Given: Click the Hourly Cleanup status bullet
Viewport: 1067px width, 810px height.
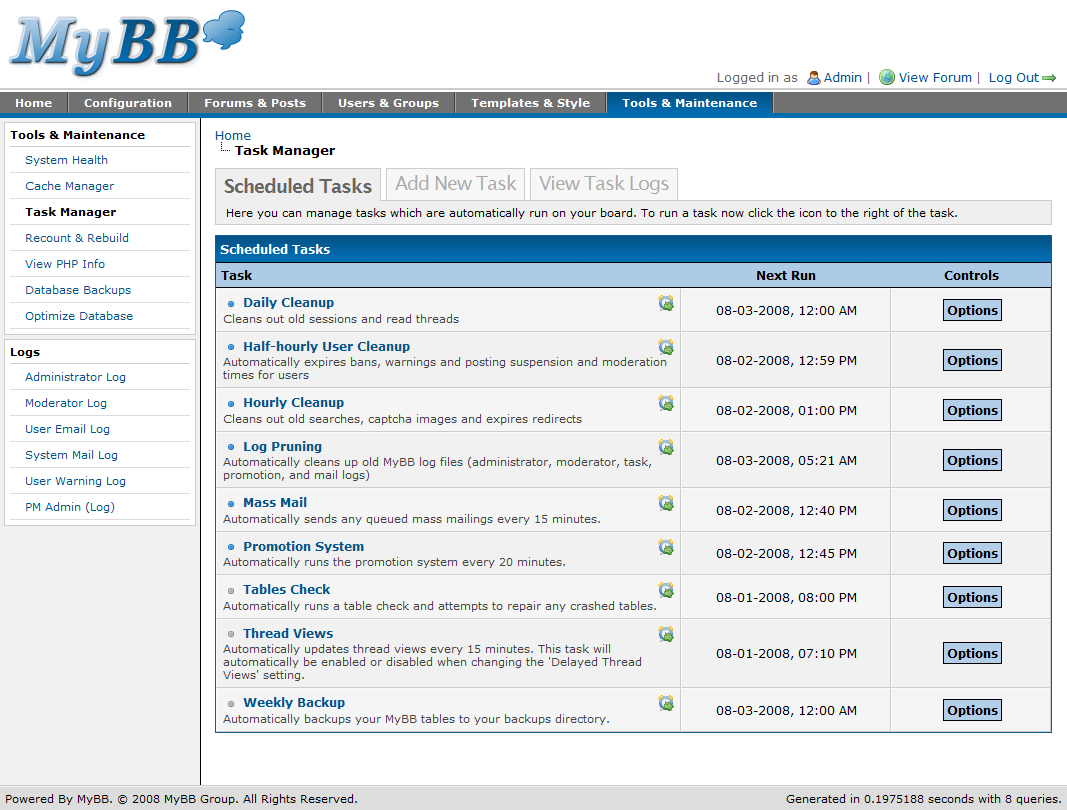Looking at the screenshot, I should (x=231, y=404).
